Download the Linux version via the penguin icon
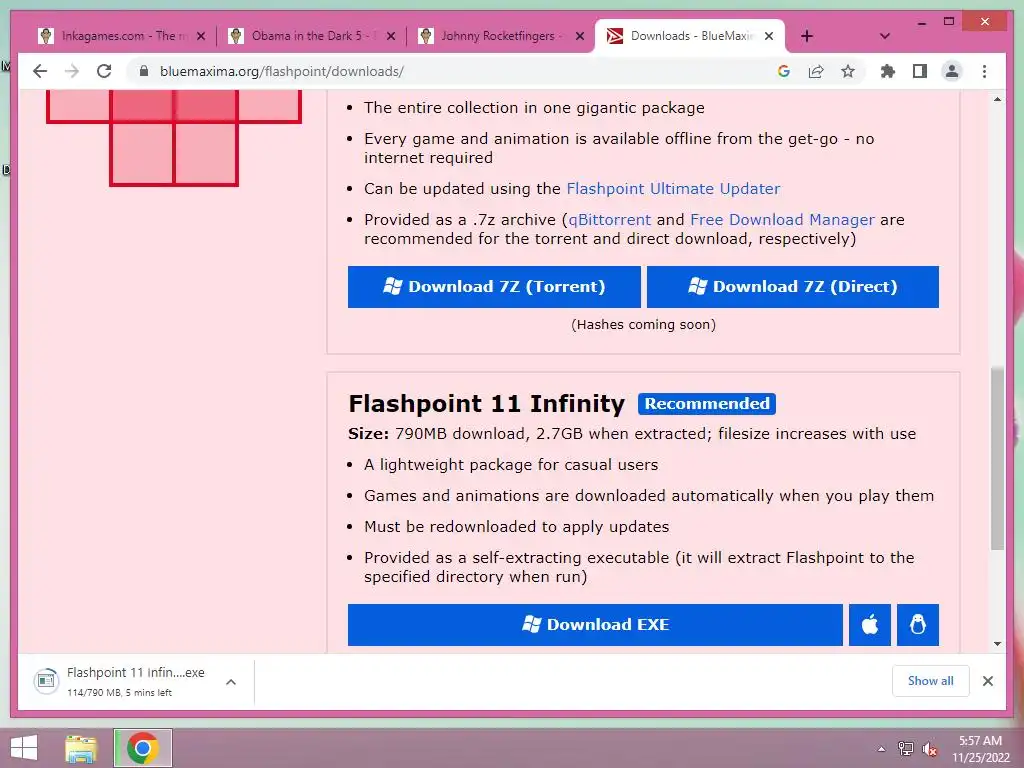Viewport: 1024px width, 768px height. pos(918,625)
